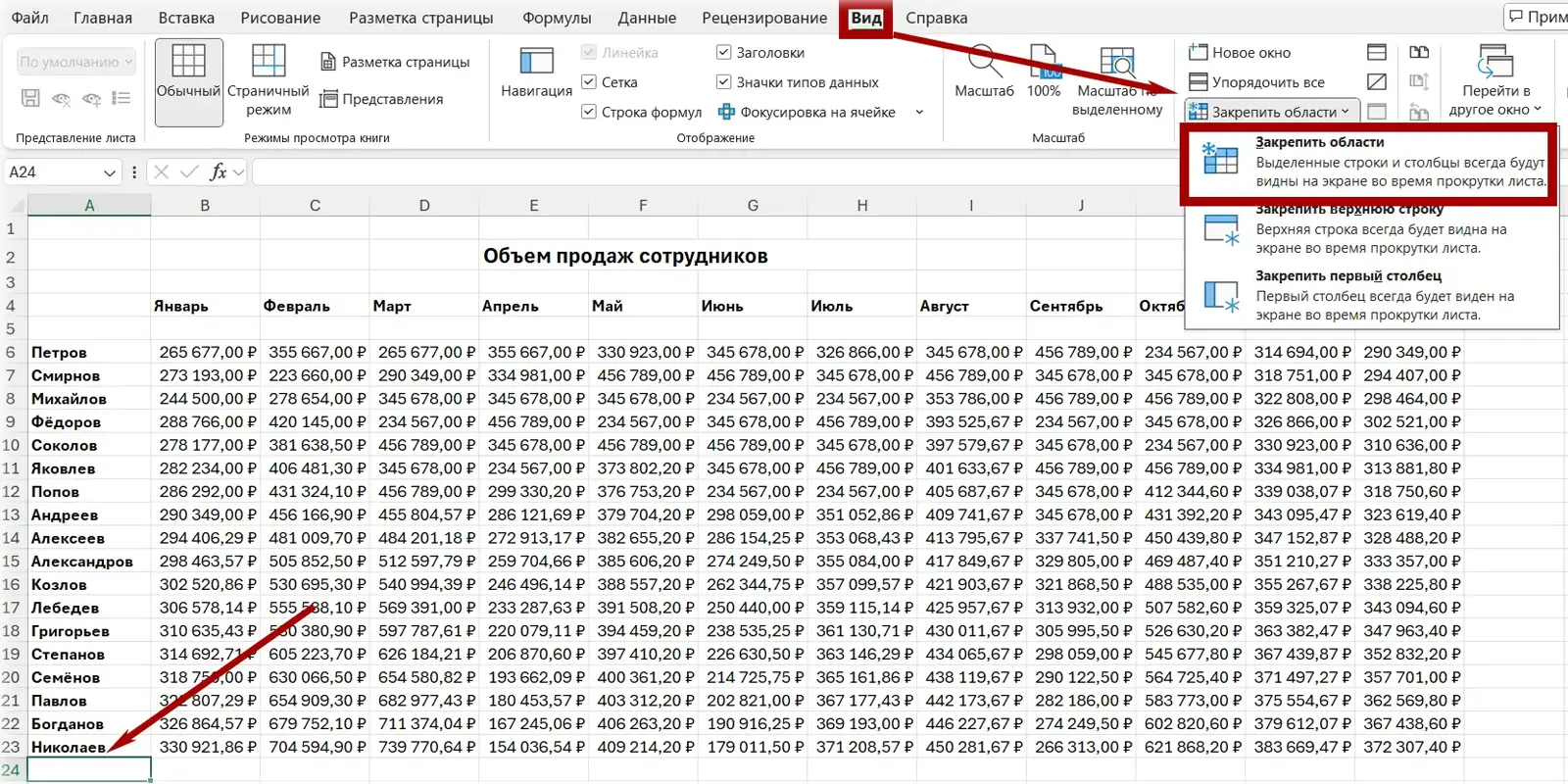Switch to the Вставка tab
The image size is (1568, 784).
186,18
